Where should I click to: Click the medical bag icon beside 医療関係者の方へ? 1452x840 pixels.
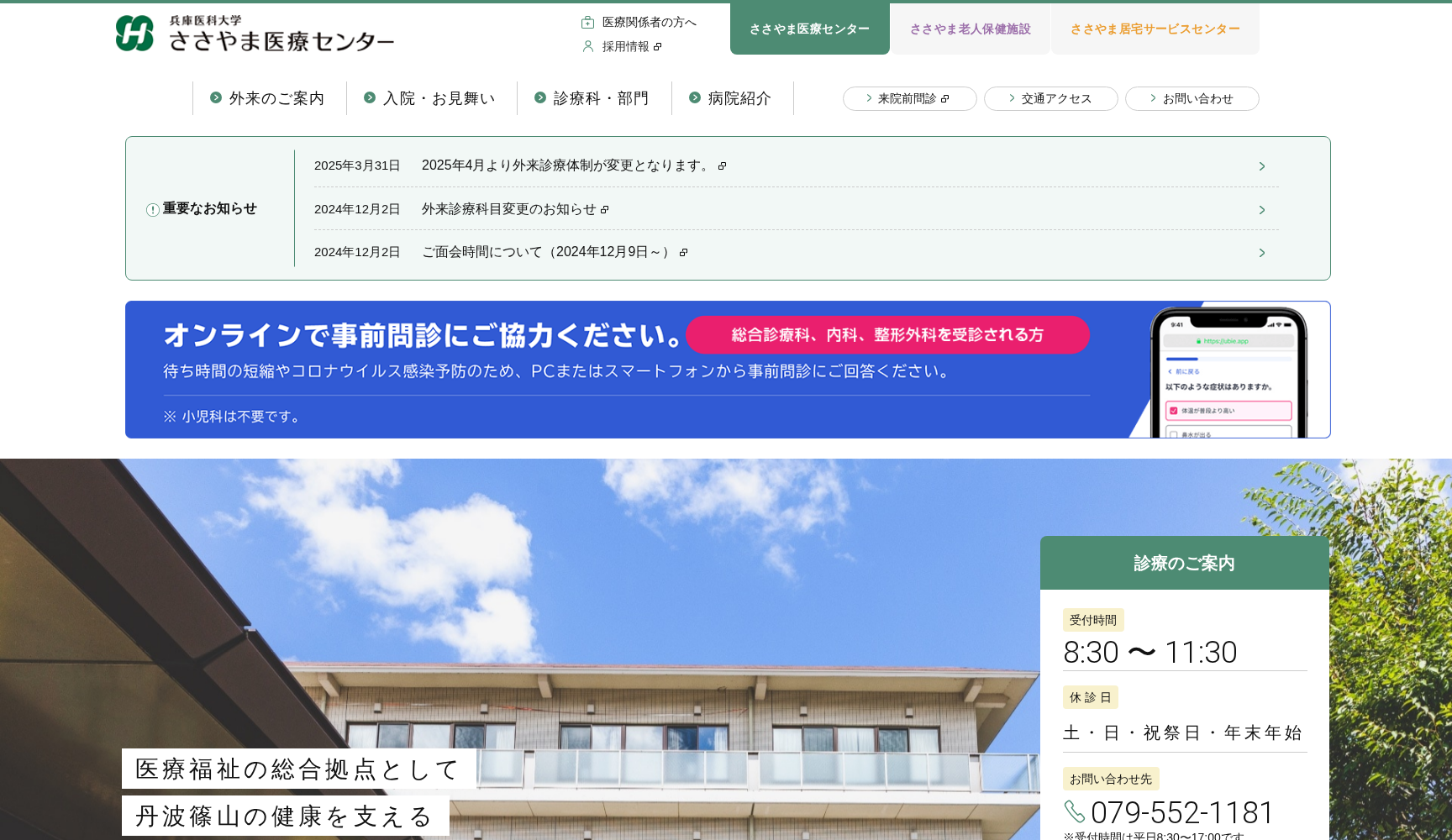coord(588,23)
